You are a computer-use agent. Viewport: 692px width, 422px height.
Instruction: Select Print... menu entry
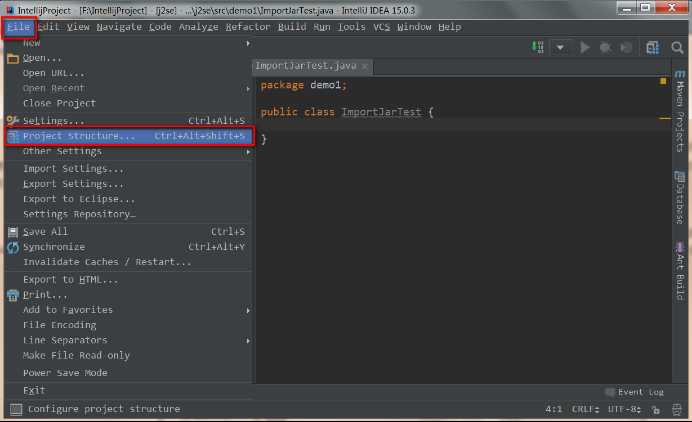click(x=129, y=295)
